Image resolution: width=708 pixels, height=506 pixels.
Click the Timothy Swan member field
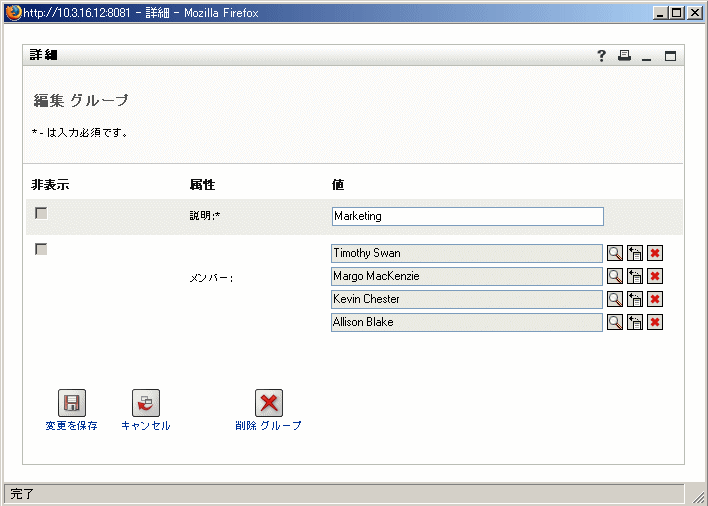tap(467, 253)
